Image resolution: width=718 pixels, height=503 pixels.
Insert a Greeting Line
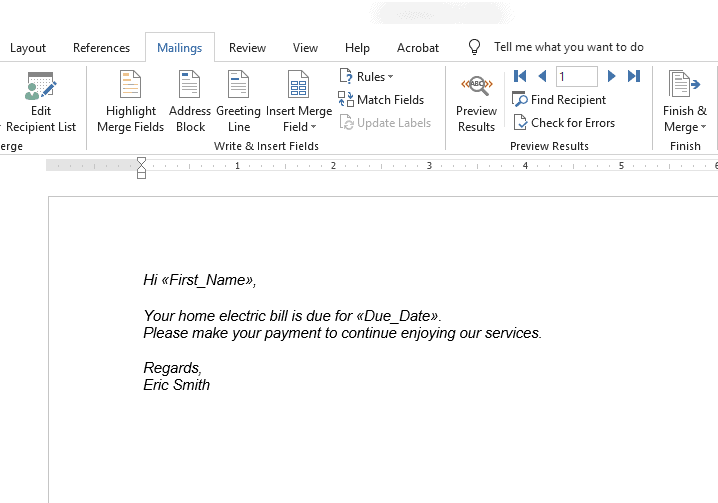click(238, 102)
